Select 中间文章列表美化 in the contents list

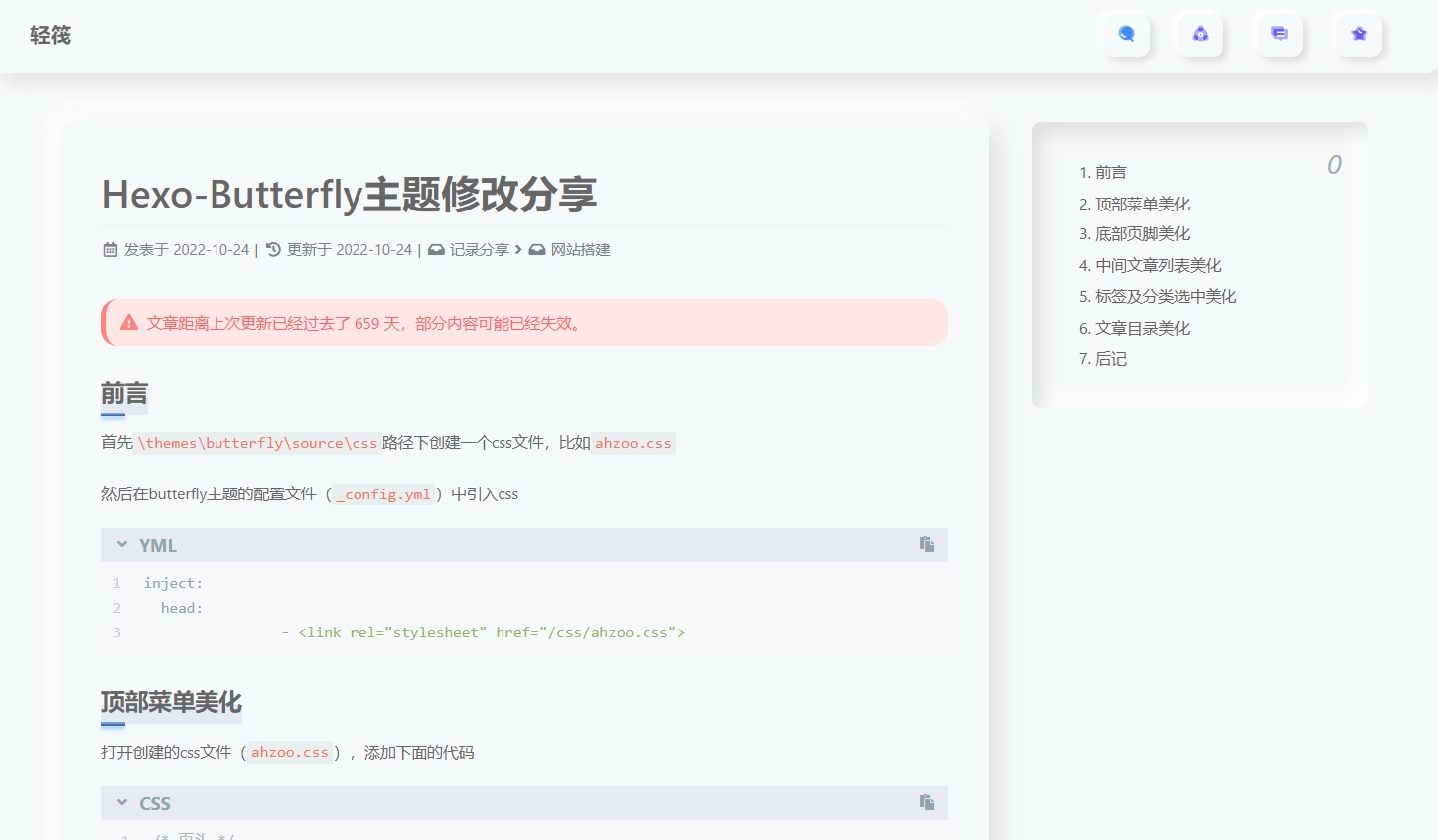1158,265
